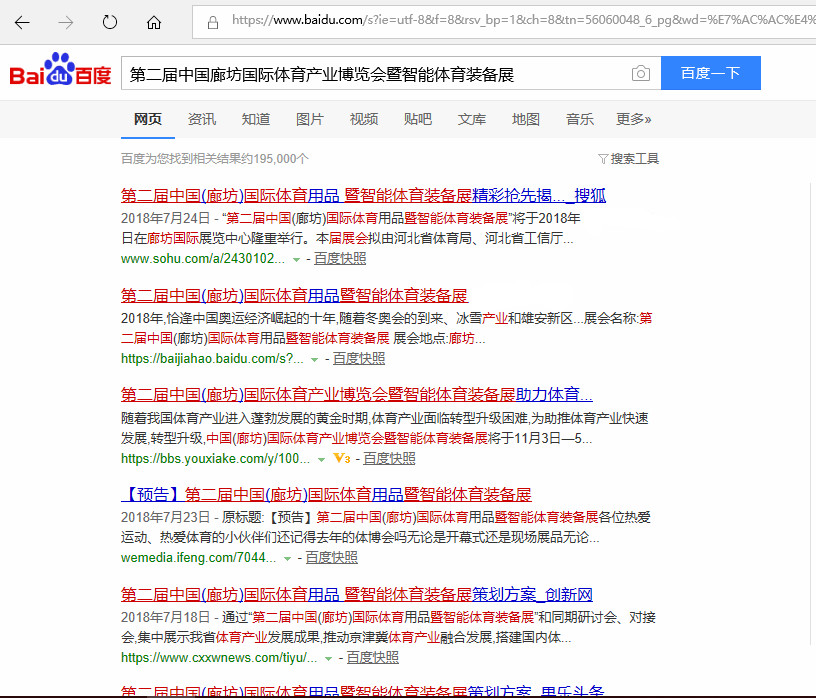Open the 音乐 tab
The width and height of the screenshot is (816, 698).
point(580,119)
